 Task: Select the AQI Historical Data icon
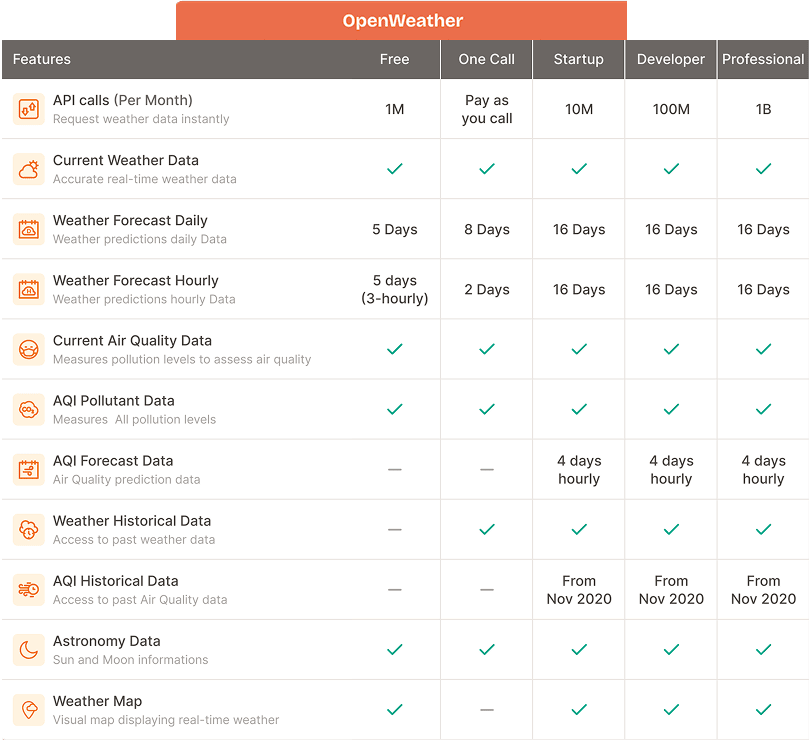(28, 589)
